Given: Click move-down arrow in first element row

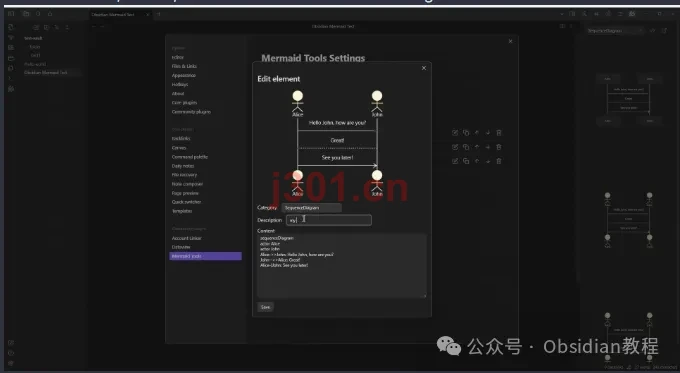Looking at the screenshot, I should [x=487, y=133].
